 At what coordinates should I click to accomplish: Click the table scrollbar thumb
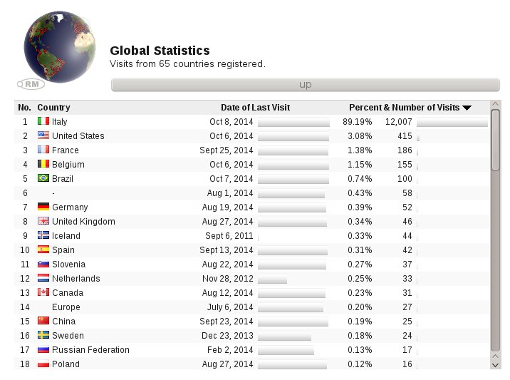tap(496, 140)
